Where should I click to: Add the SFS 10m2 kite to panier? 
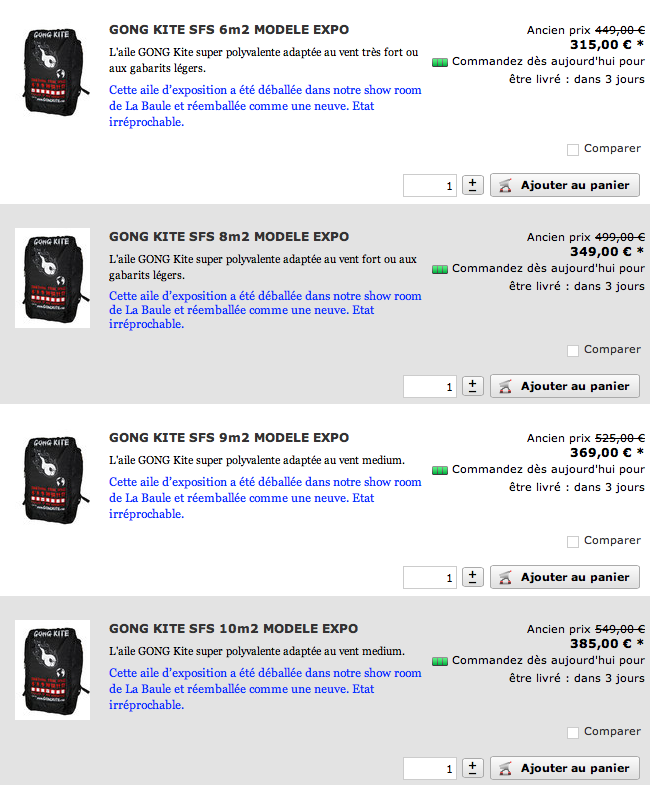(565, 768)
